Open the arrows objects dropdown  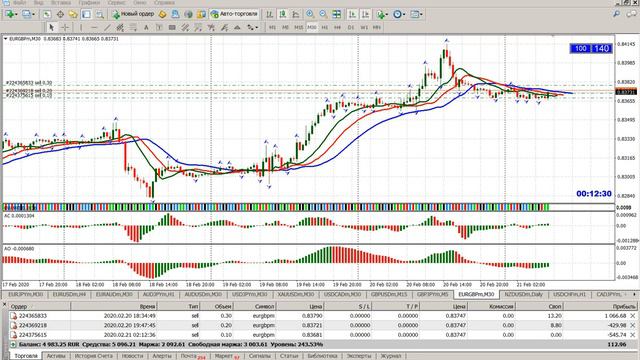point(252,27)
